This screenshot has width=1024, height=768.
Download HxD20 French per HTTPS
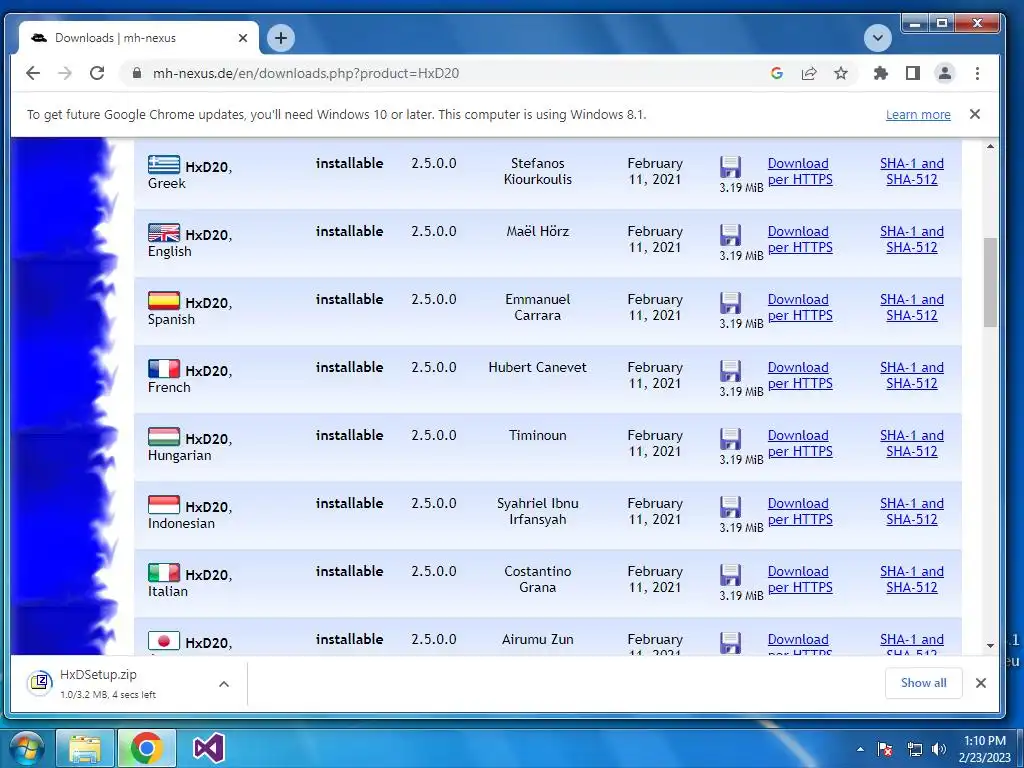coord(800,375)
